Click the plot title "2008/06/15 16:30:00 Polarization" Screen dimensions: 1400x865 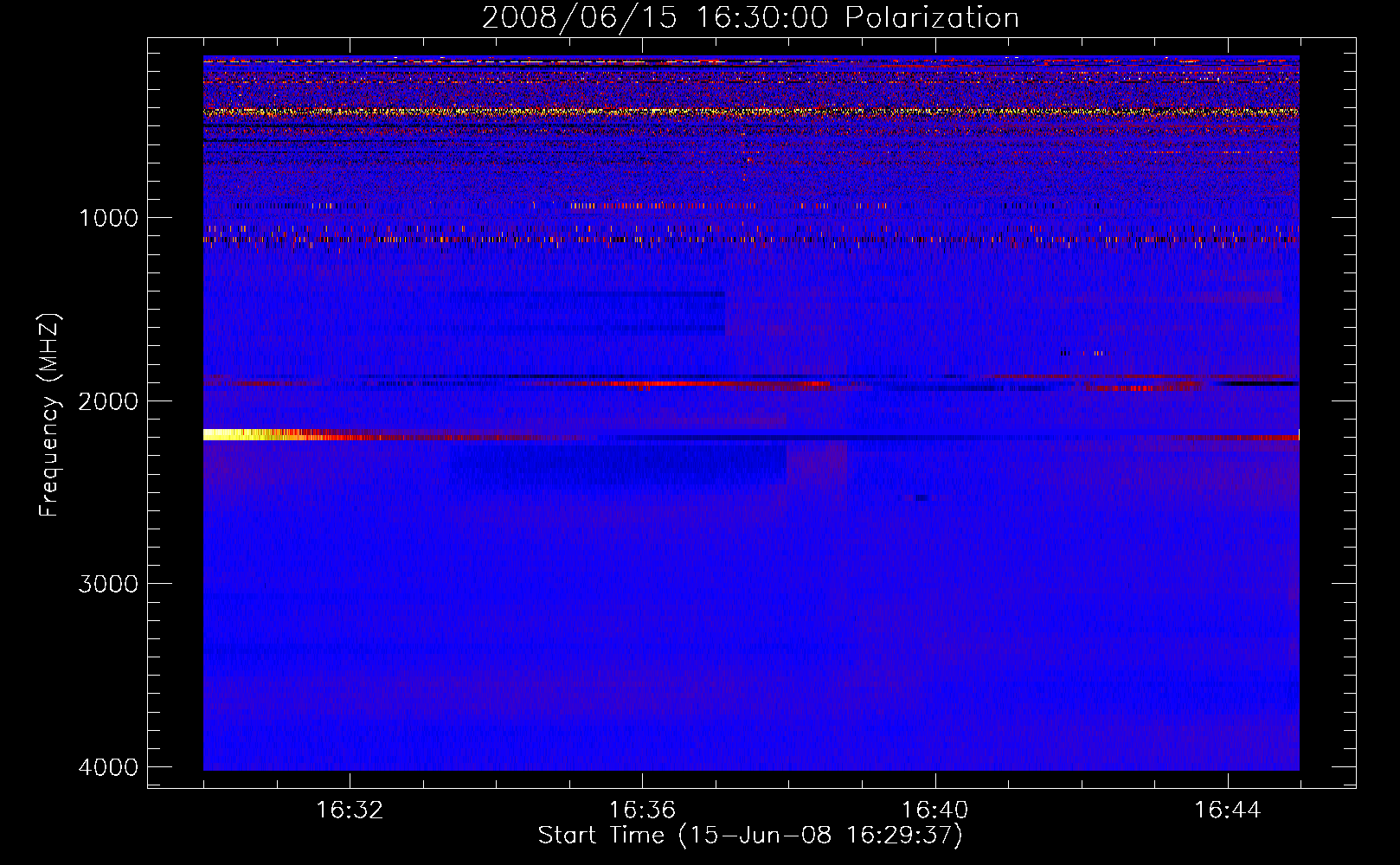750,17
